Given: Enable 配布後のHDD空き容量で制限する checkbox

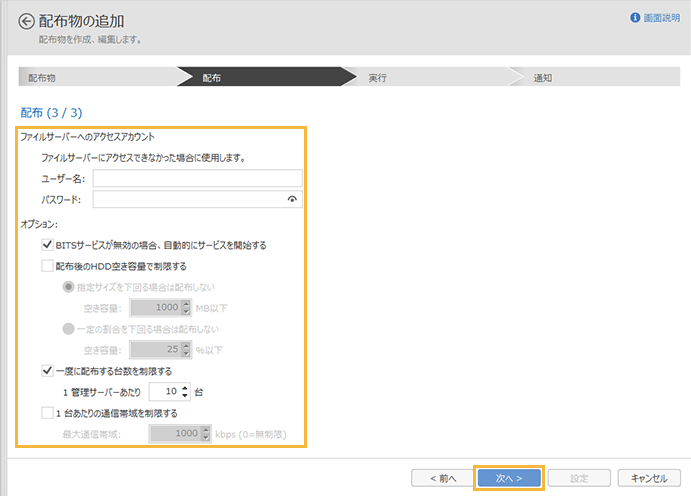Looking at the screenshot, I should pos(47,266).
